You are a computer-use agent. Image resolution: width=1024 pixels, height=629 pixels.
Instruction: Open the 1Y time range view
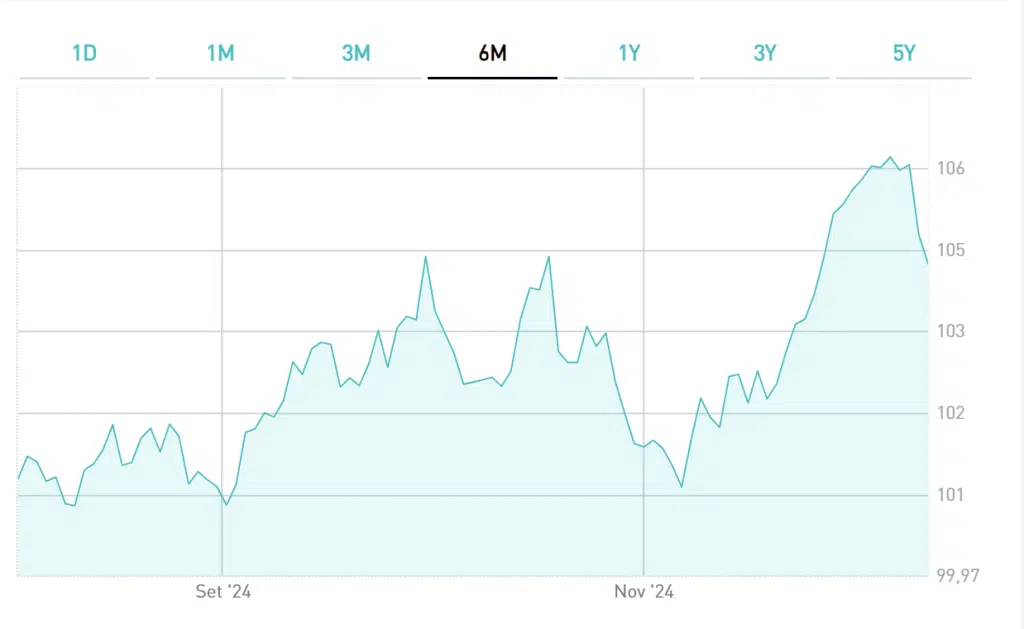point(628,54)
